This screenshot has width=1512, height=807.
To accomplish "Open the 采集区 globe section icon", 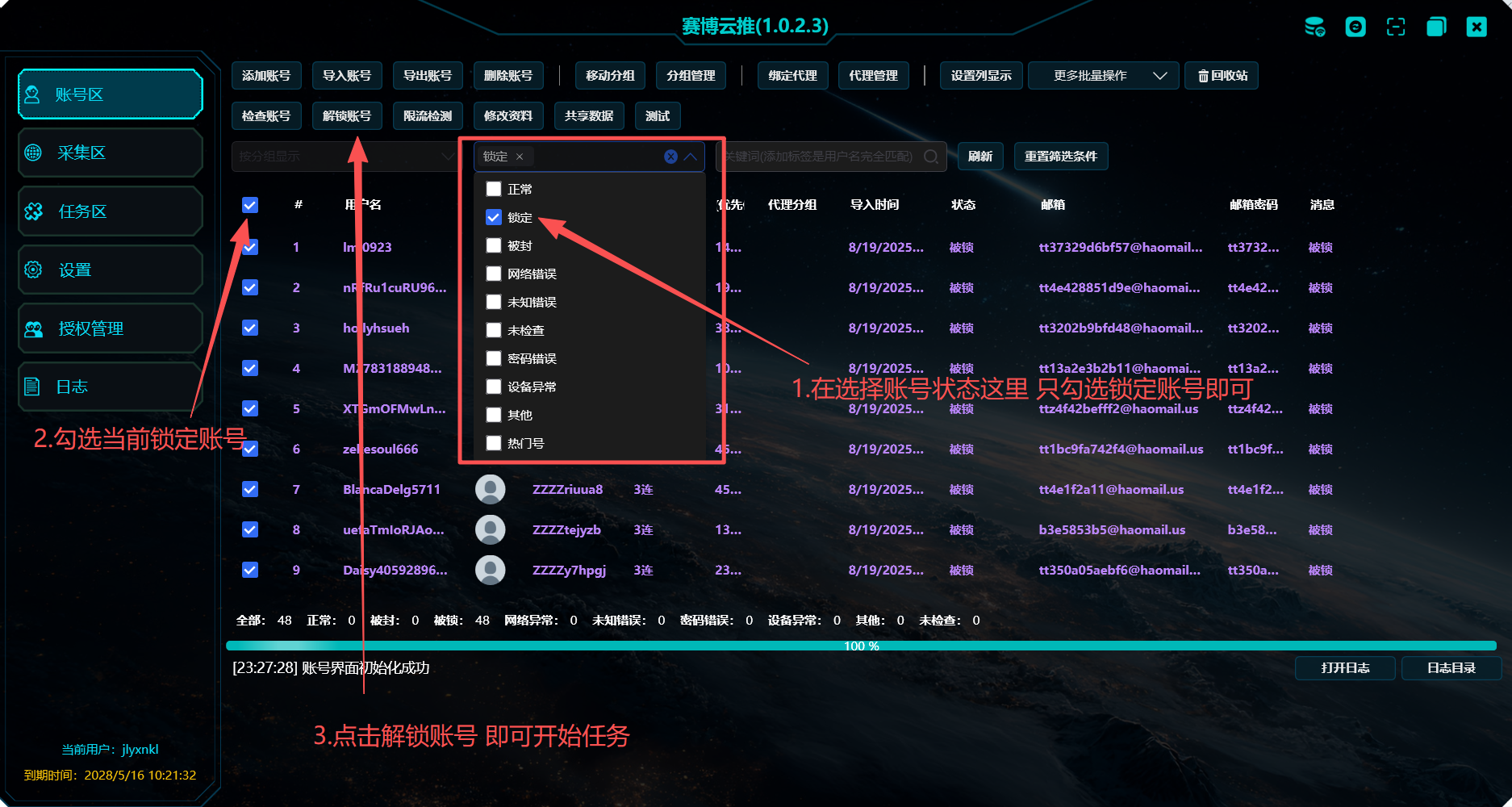I will coord(33,153).
